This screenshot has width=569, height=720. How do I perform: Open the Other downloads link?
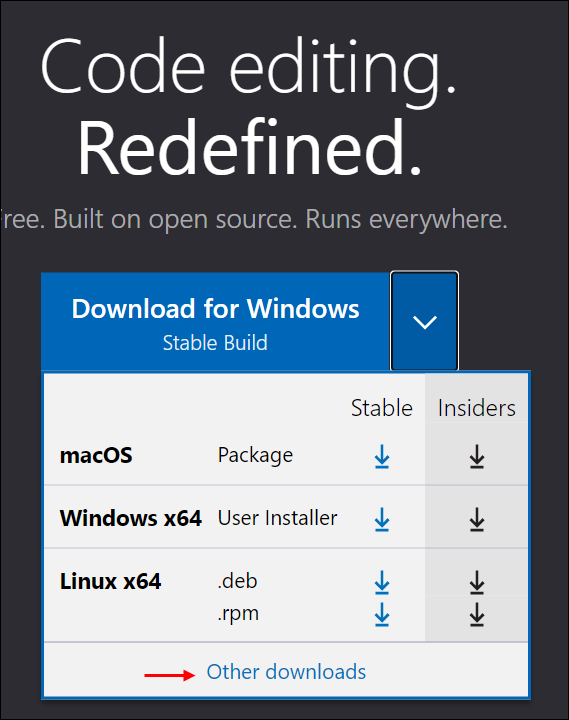tap(286, 672)
